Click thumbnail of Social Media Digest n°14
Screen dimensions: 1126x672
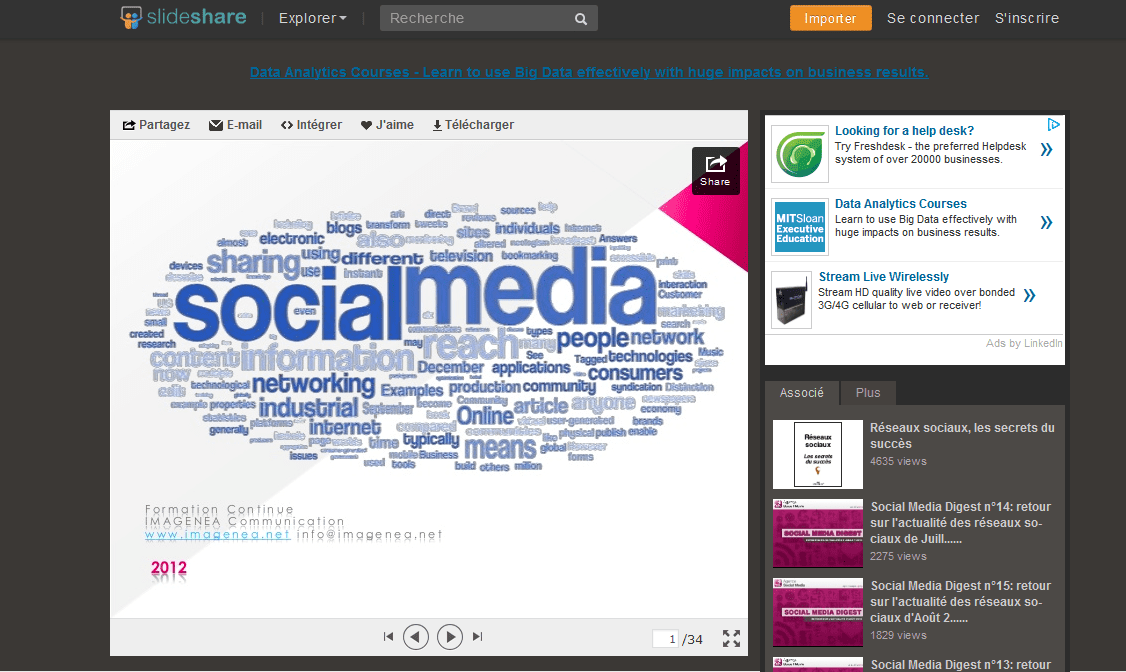click(817, 533)
